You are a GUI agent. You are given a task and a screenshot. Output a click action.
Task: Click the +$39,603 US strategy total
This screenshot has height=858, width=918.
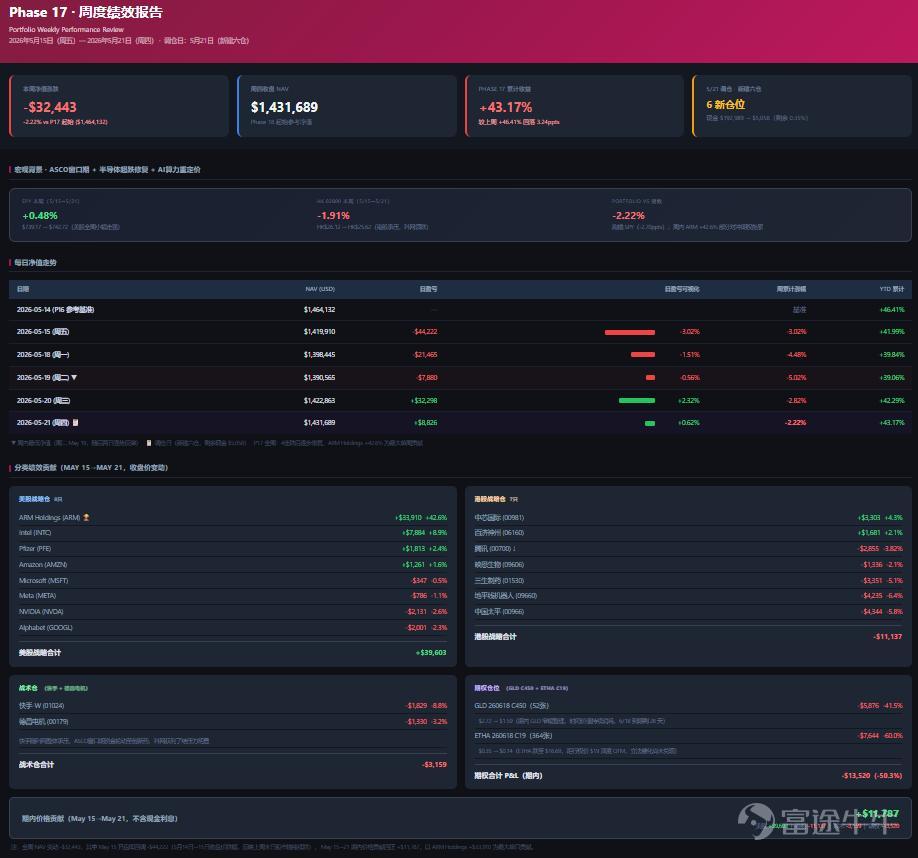(x=431, y=653)
